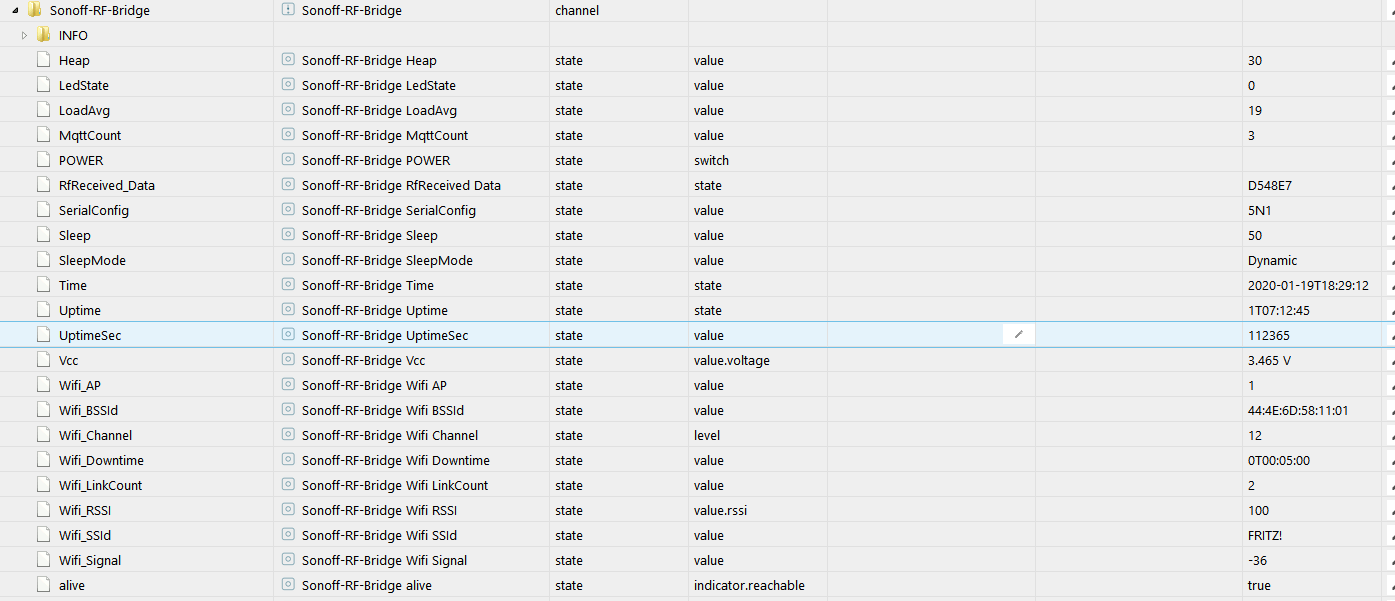This screenshot has height=601, width=1395.
Task: Select the MqttCount tree item
Action: click(x=90, y=135)
